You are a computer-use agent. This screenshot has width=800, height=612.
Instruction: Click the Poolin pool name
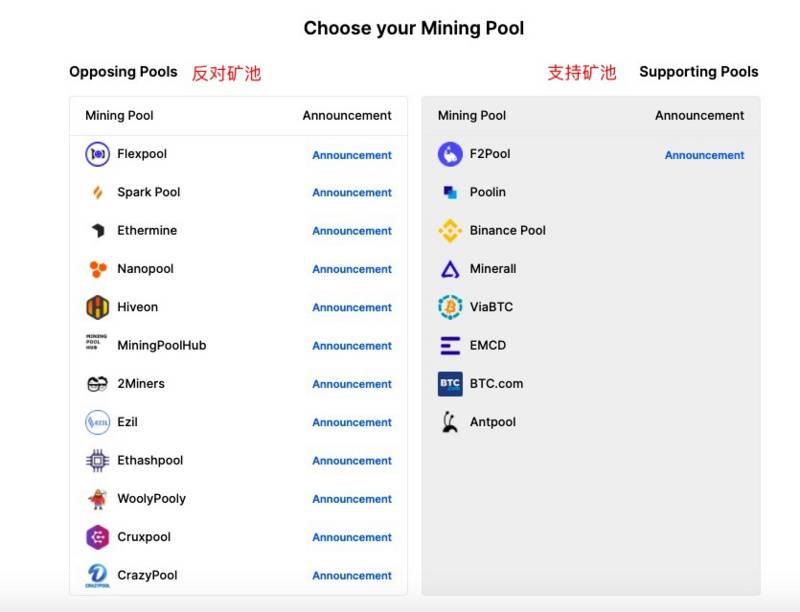(x=488, y=192)
